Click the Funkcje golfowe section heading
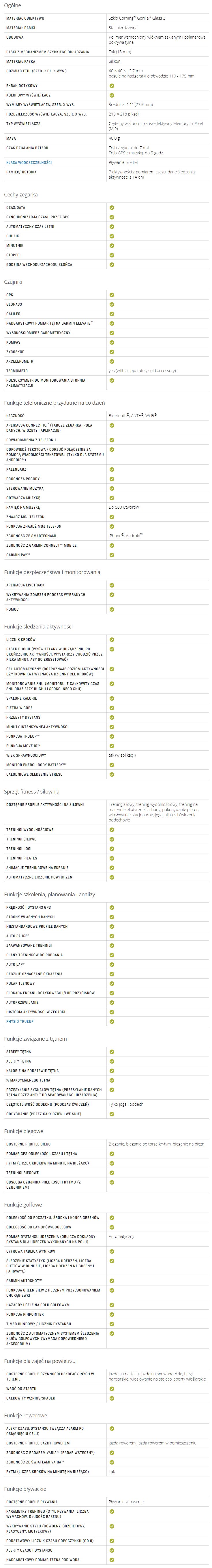Screen dimensions: 212x1568 pyautogui.click(x=23, y=1205)
